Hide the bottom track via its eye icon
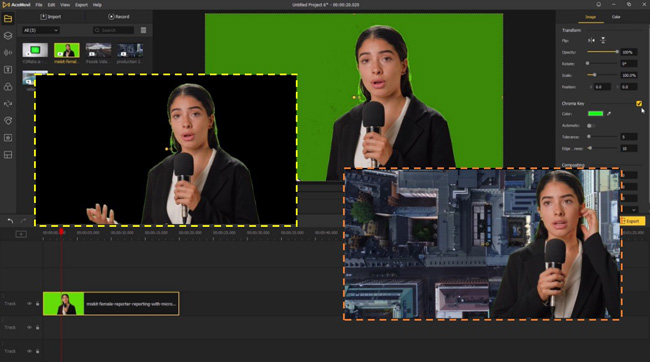The height and width of the screenshot is (362, 650). coord(29,351)
